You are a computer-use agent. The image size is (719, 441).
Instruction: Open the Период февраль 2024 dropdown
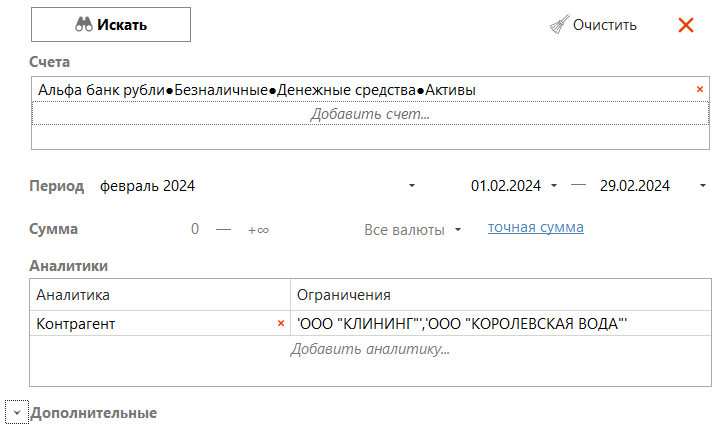[x=411, y=186]
